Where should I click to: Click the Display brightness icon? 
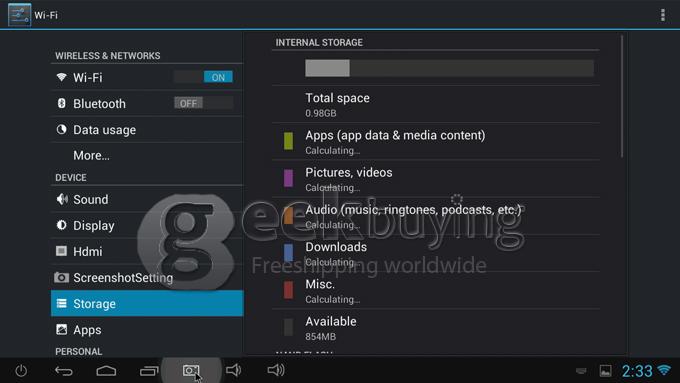62,225
